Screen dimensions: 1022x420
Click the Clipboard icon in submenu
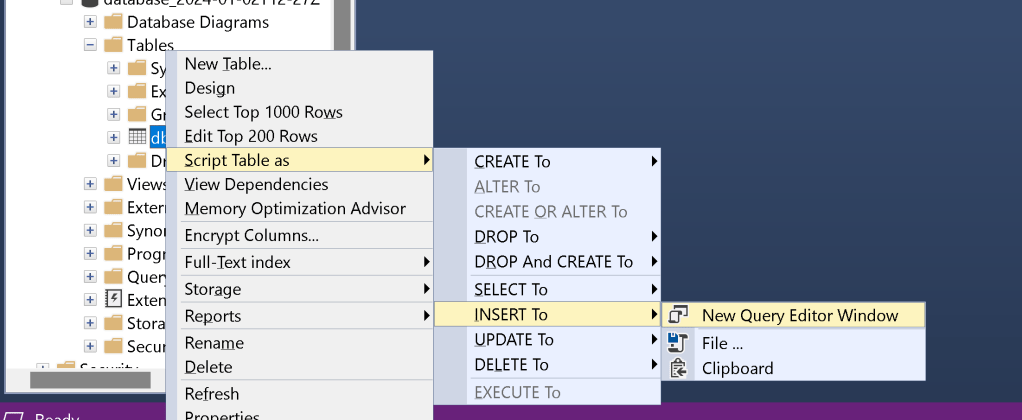[679, 368]
